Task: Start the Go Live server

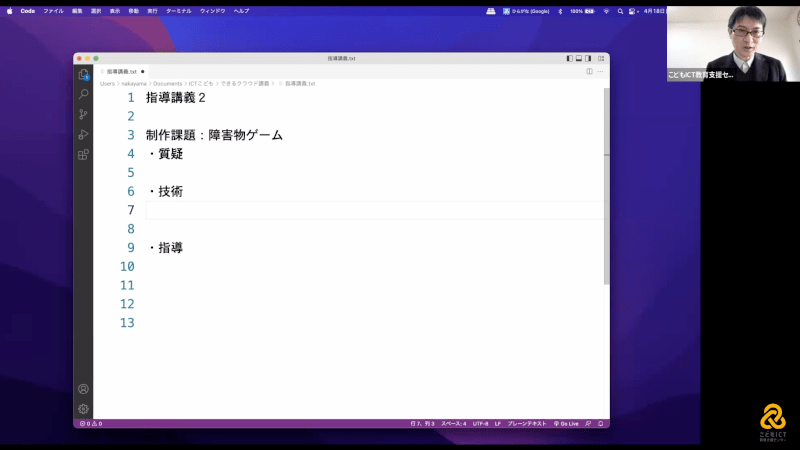Action: coord(566,423)
